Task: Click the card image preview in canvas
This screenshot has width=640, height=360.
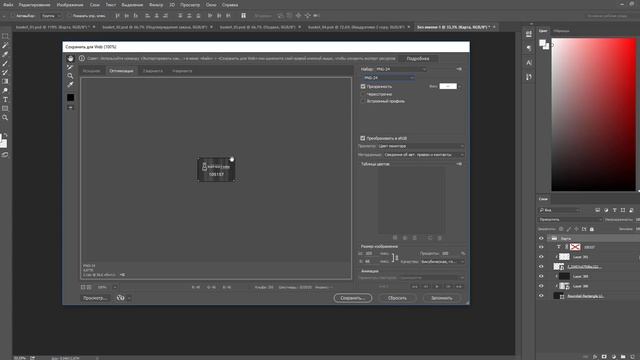Action: point(216,169)
